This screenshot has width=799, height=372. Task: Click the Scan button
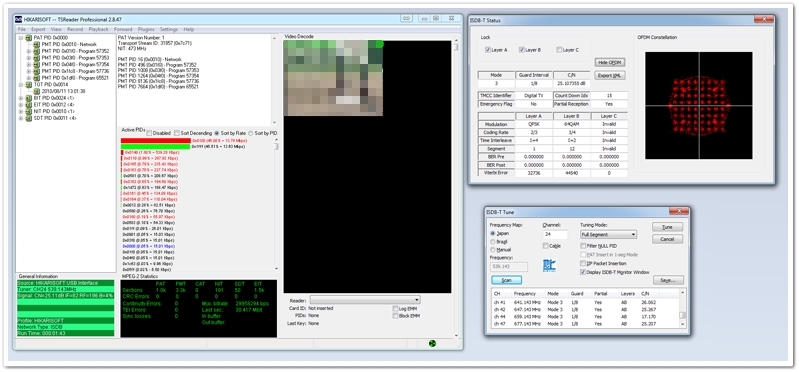click(x=507, y=280)
